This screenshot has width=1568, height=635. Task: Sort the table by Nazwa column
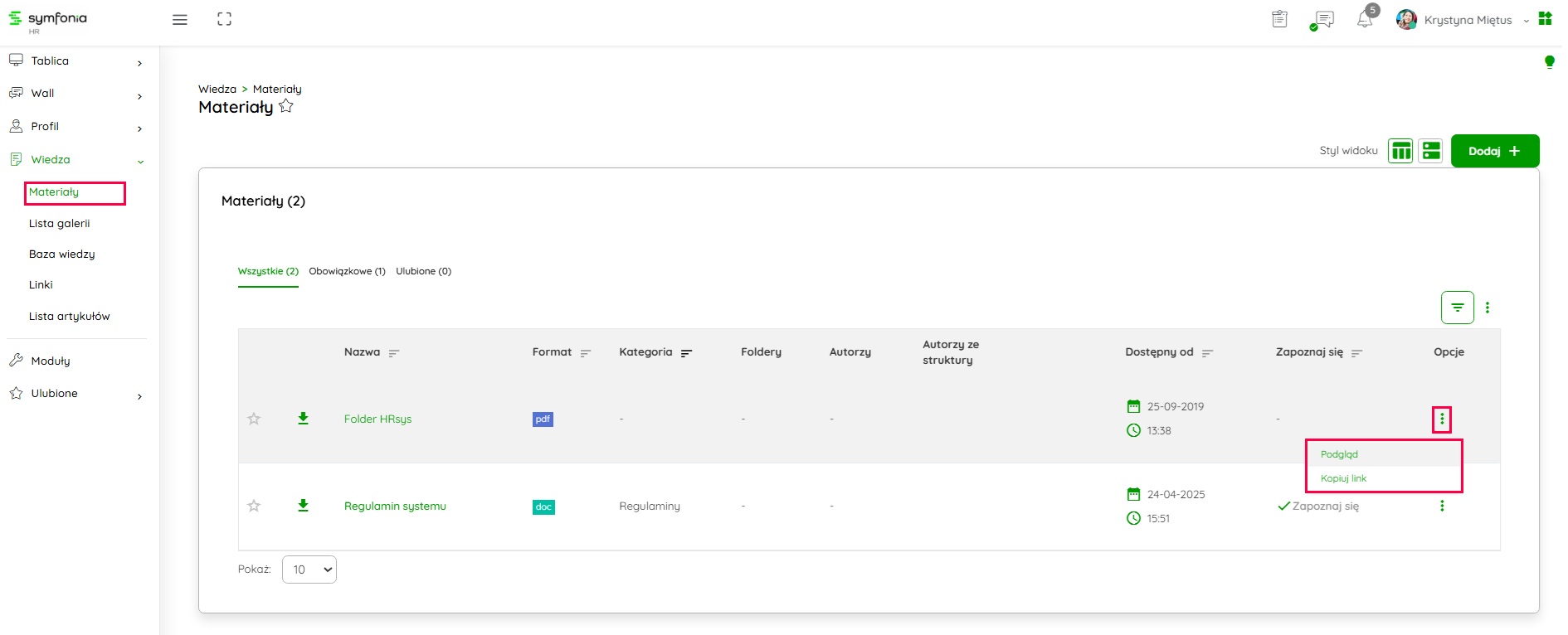(394, 353)
